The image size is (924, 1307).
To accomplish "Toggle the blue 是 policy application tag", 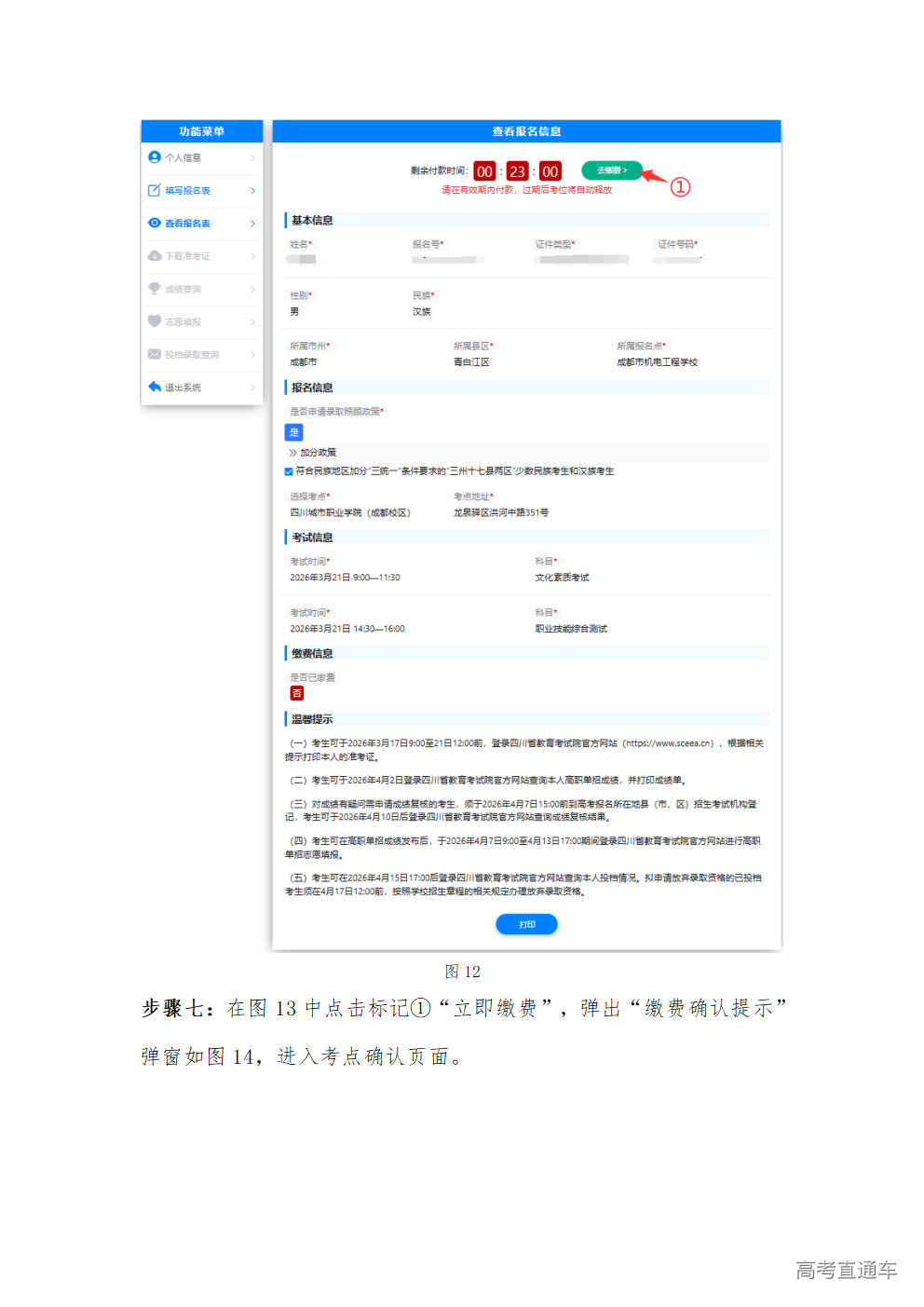I will [x=293, y=432].
